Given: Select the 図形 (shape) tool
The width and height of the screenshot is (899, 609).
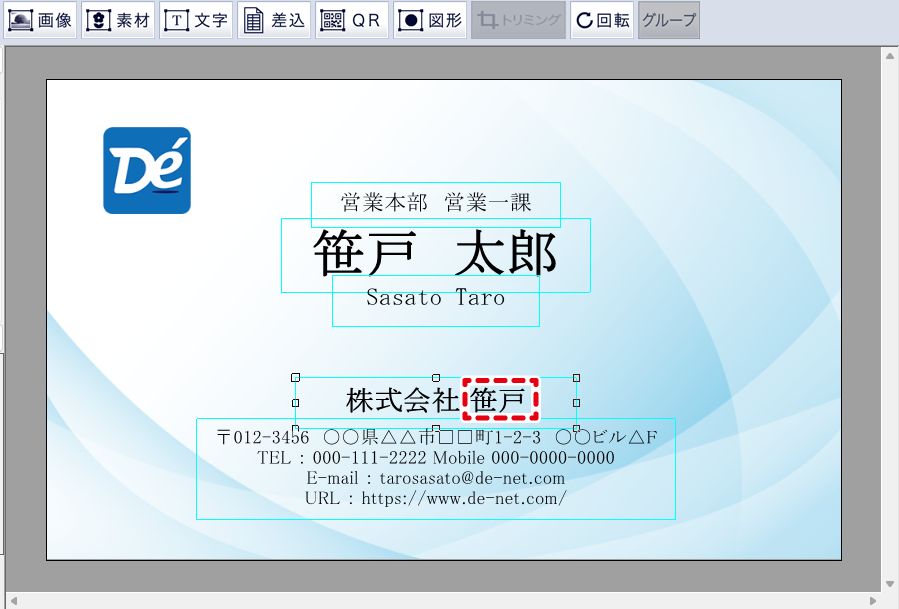Looking at the screenshot, I should [x=430, y=20].
